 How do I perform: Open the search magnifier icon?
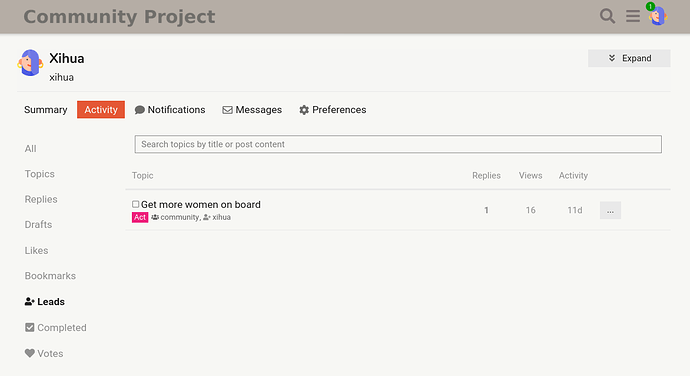[607, 16]
